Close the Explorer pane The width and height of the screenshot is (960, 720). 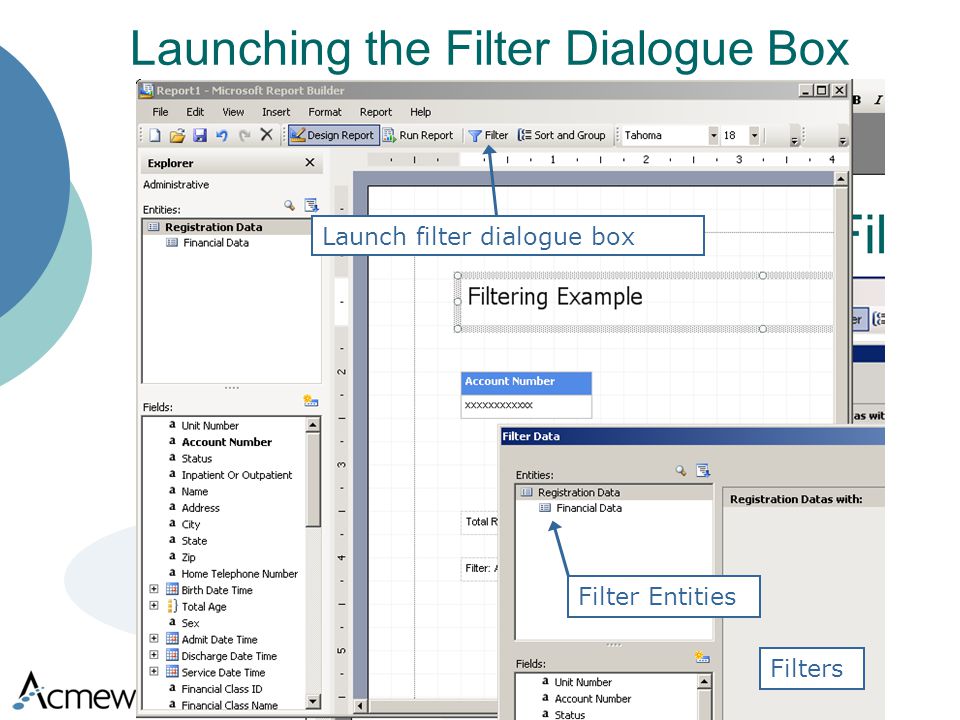(x=310, y=162)
